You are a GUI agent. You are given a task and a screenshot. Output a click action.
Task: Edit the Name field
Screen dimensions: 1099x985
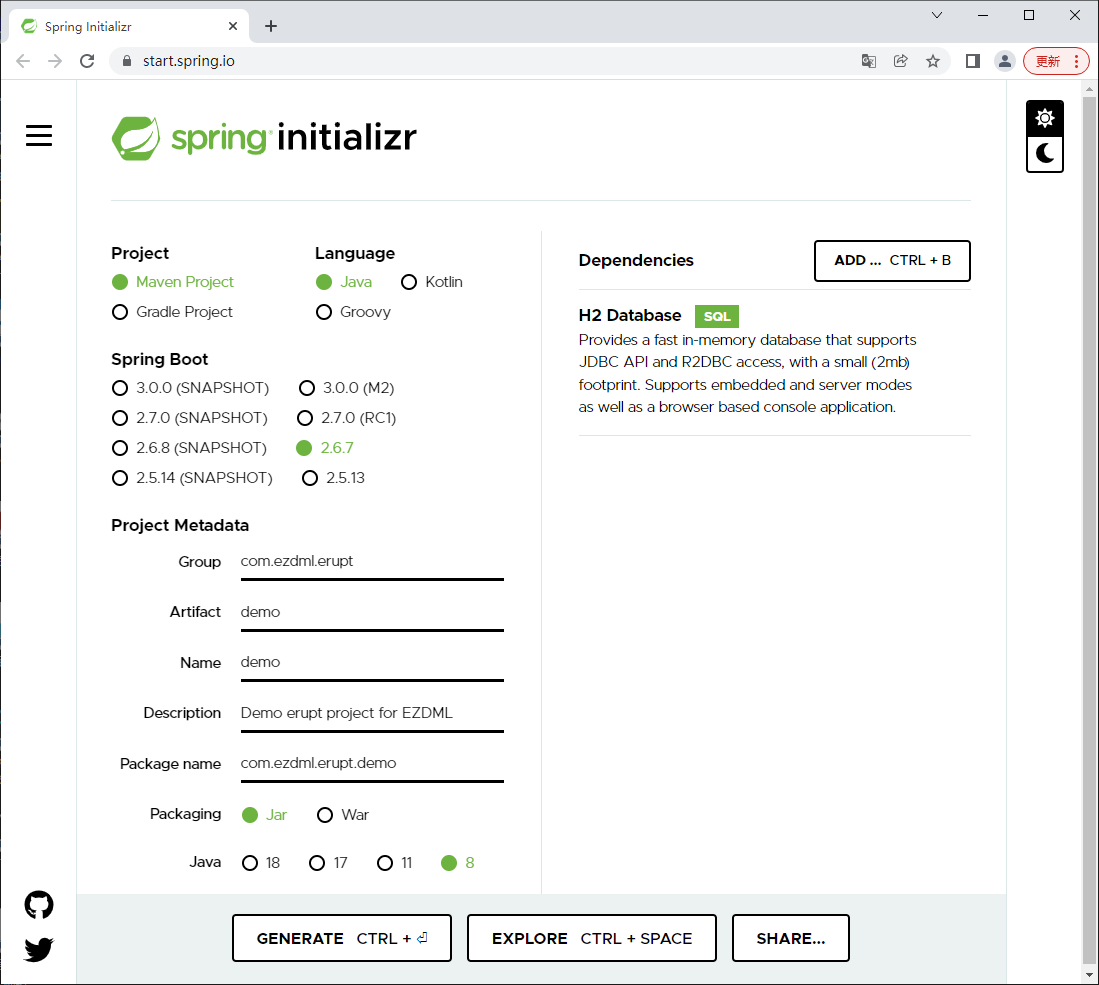pyautogui.click(x=372, y=663)
